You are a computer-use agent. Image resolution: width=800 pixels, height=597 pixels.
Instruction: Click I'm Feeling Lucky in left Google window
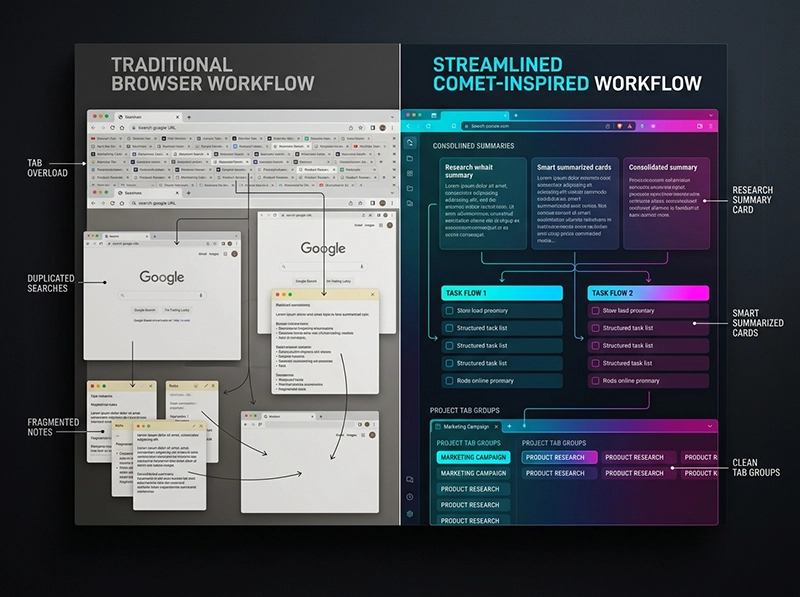[177, 310]
